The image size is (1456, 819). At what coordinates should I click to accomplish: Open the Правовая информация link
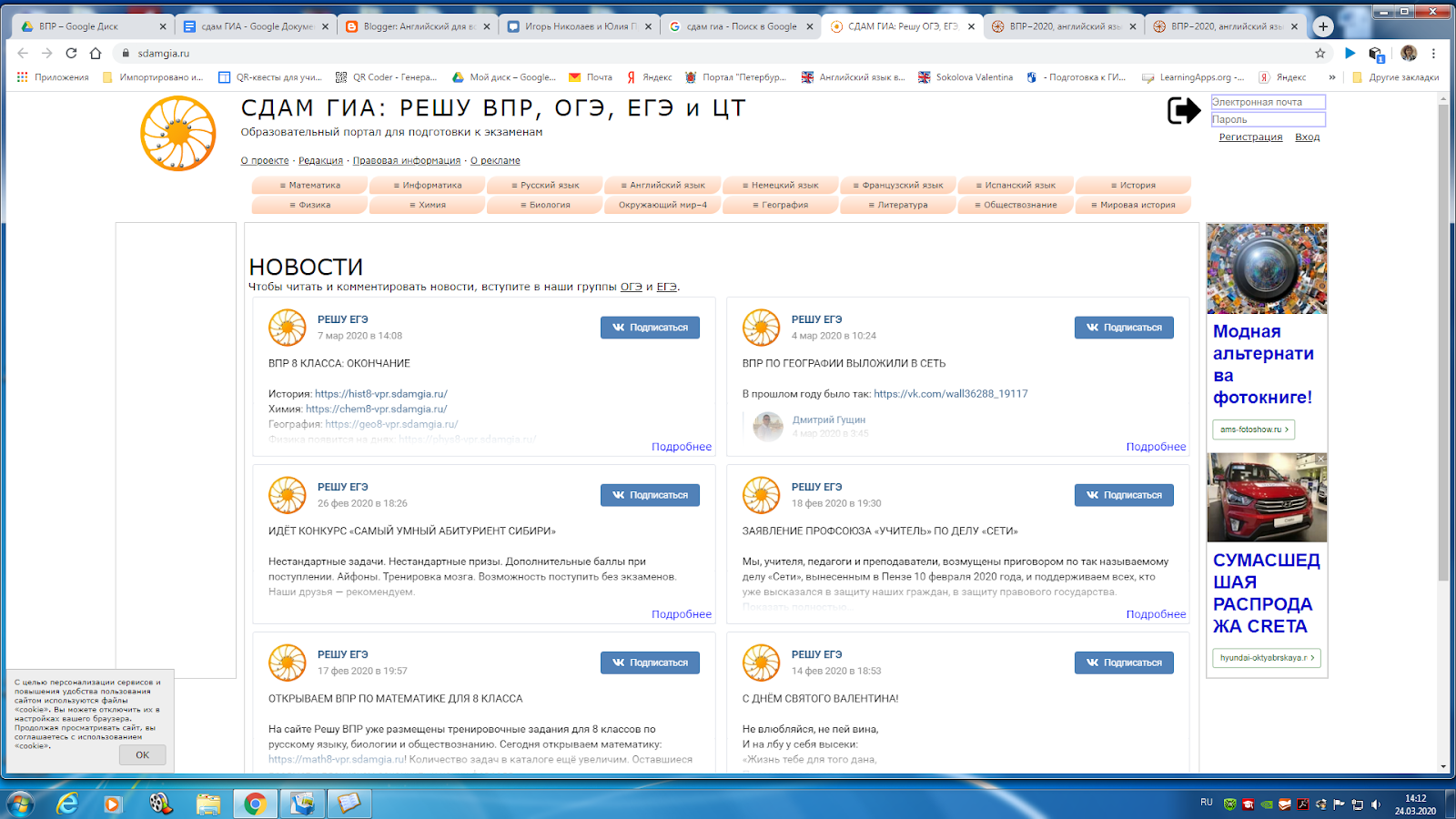point(407,161)
